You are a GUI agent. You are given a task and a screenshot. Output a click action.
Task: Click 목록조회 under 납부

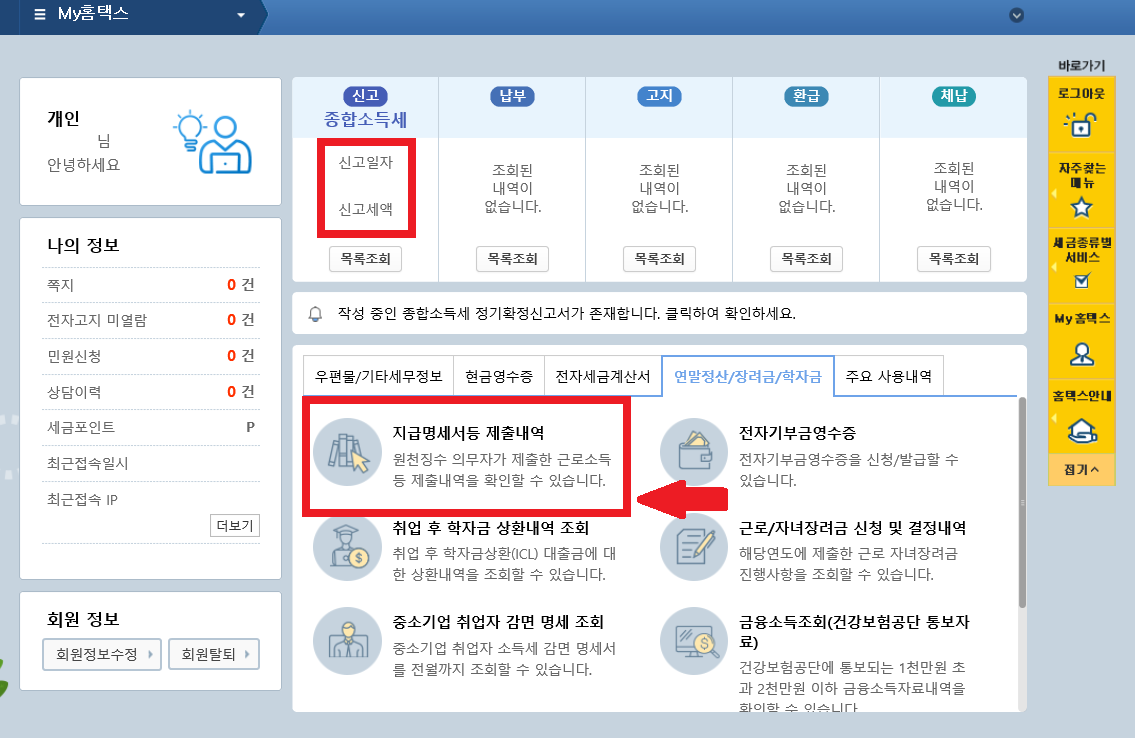pyautogui.click(x=512, y=259)
